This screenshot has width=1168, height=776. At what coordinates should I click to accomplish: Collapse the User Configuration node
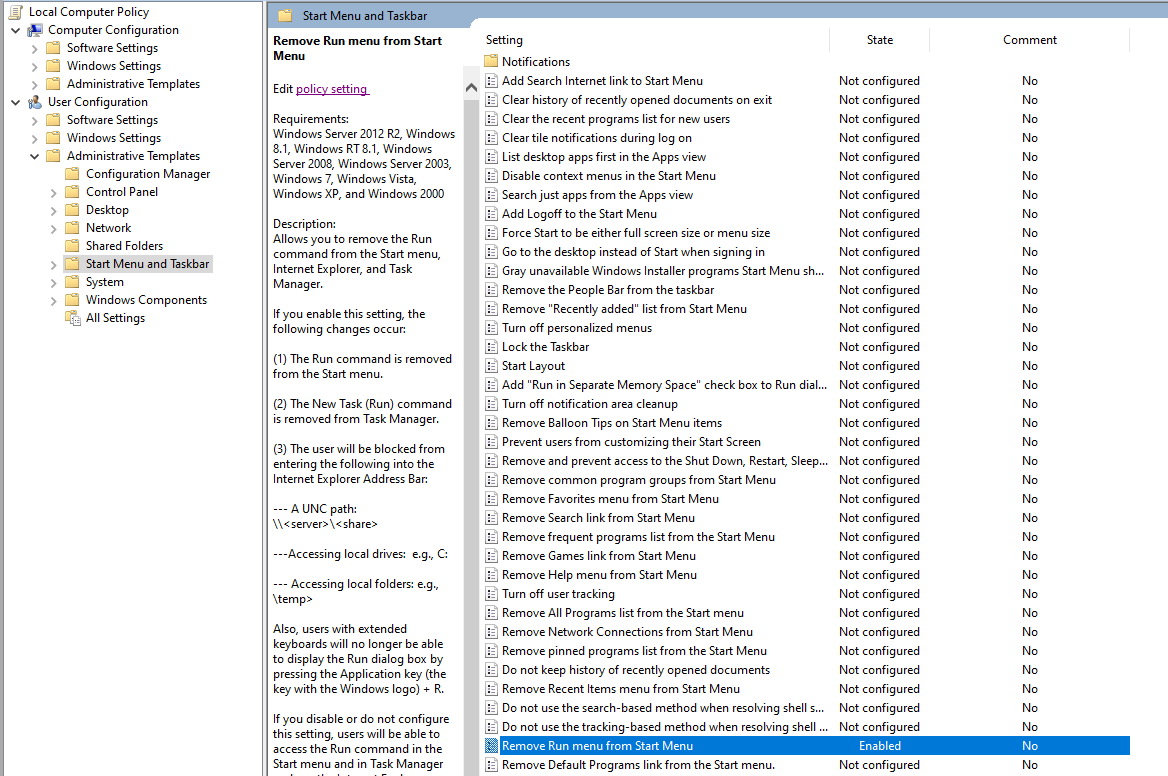(x=16, y=102)
